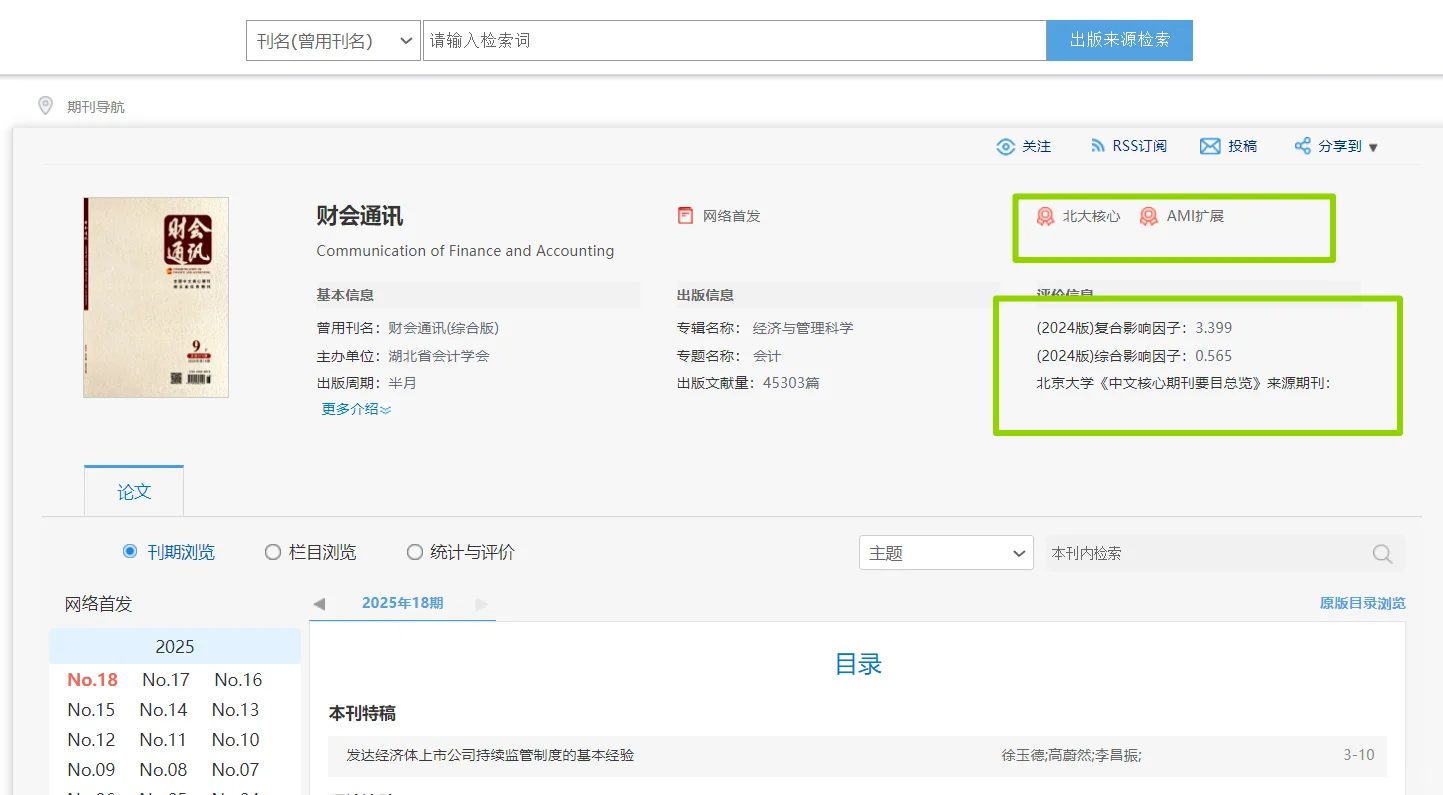
Task: Select issue No.13
Action: [236, 710]
